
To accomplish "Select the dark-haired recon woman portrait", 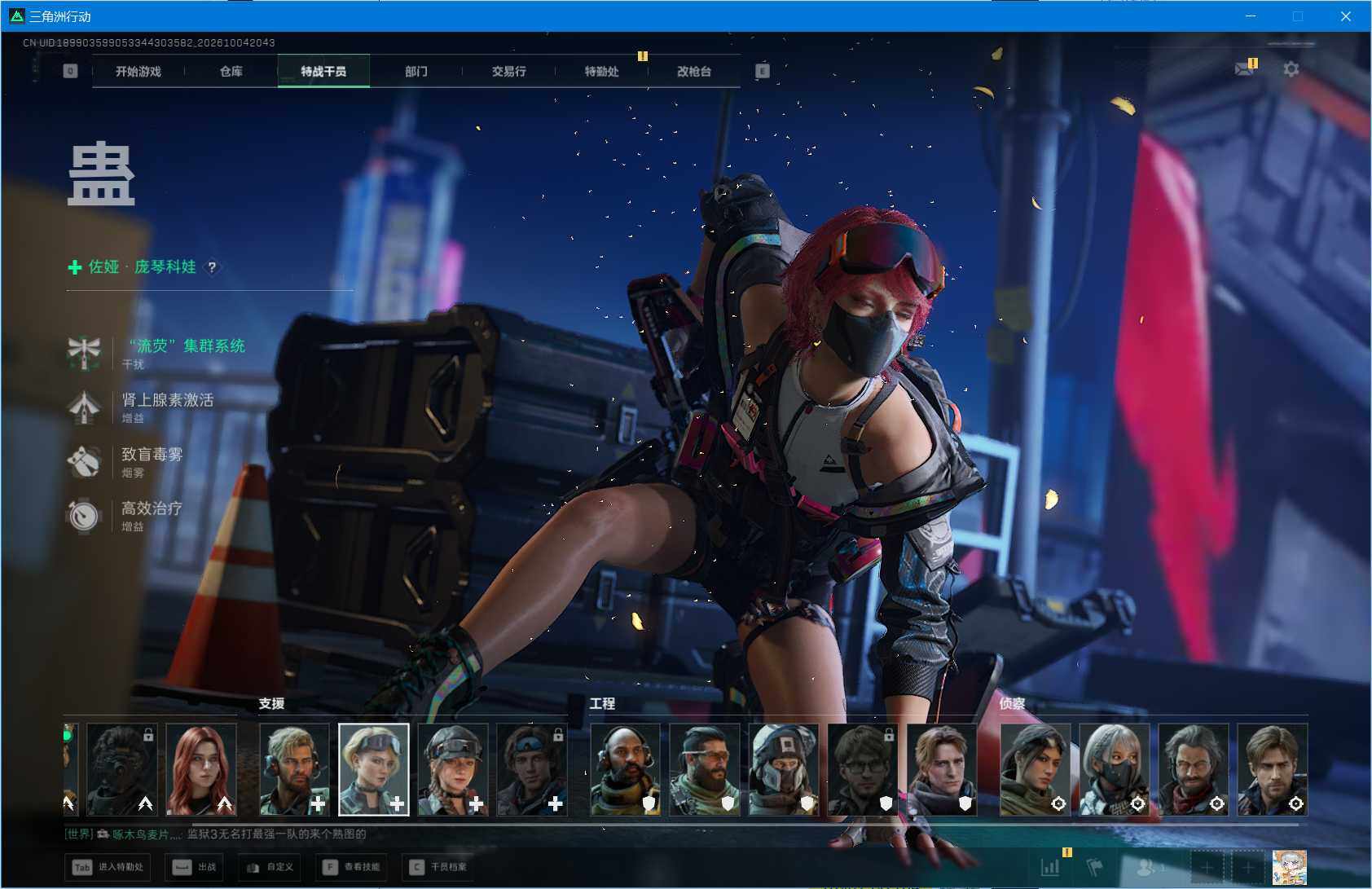I will click(x=1036, y=770).
